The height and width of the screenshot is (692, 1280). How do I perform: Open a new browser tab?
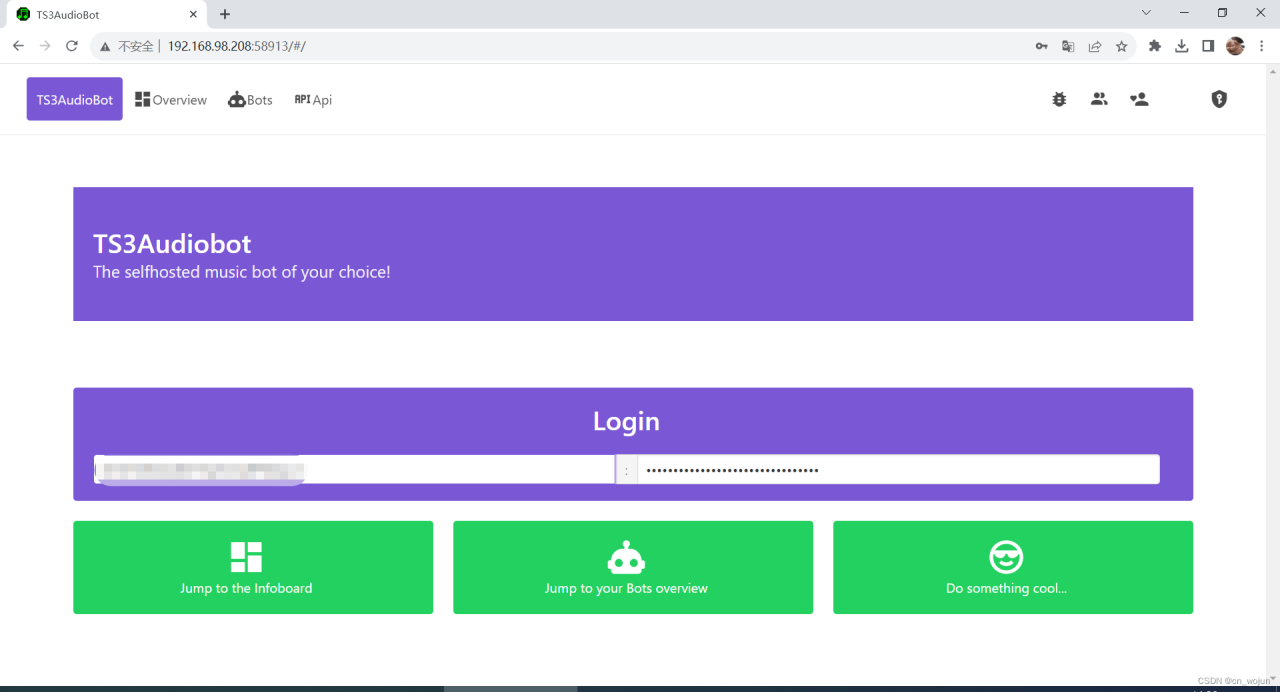click(225, 14)
